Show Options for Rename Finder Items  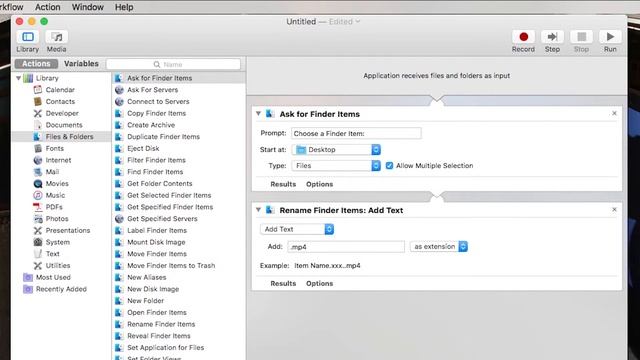[x=320, y=284]
